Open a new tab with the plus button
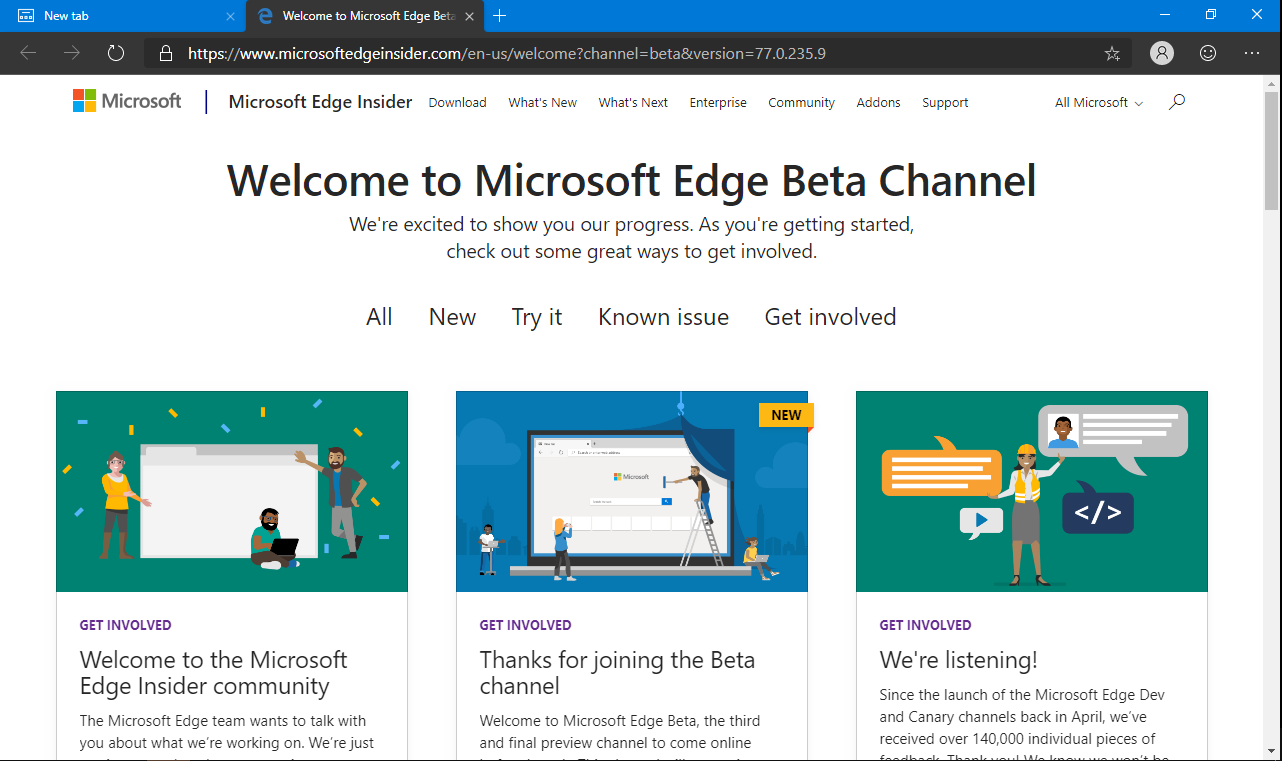 point(499,15)
